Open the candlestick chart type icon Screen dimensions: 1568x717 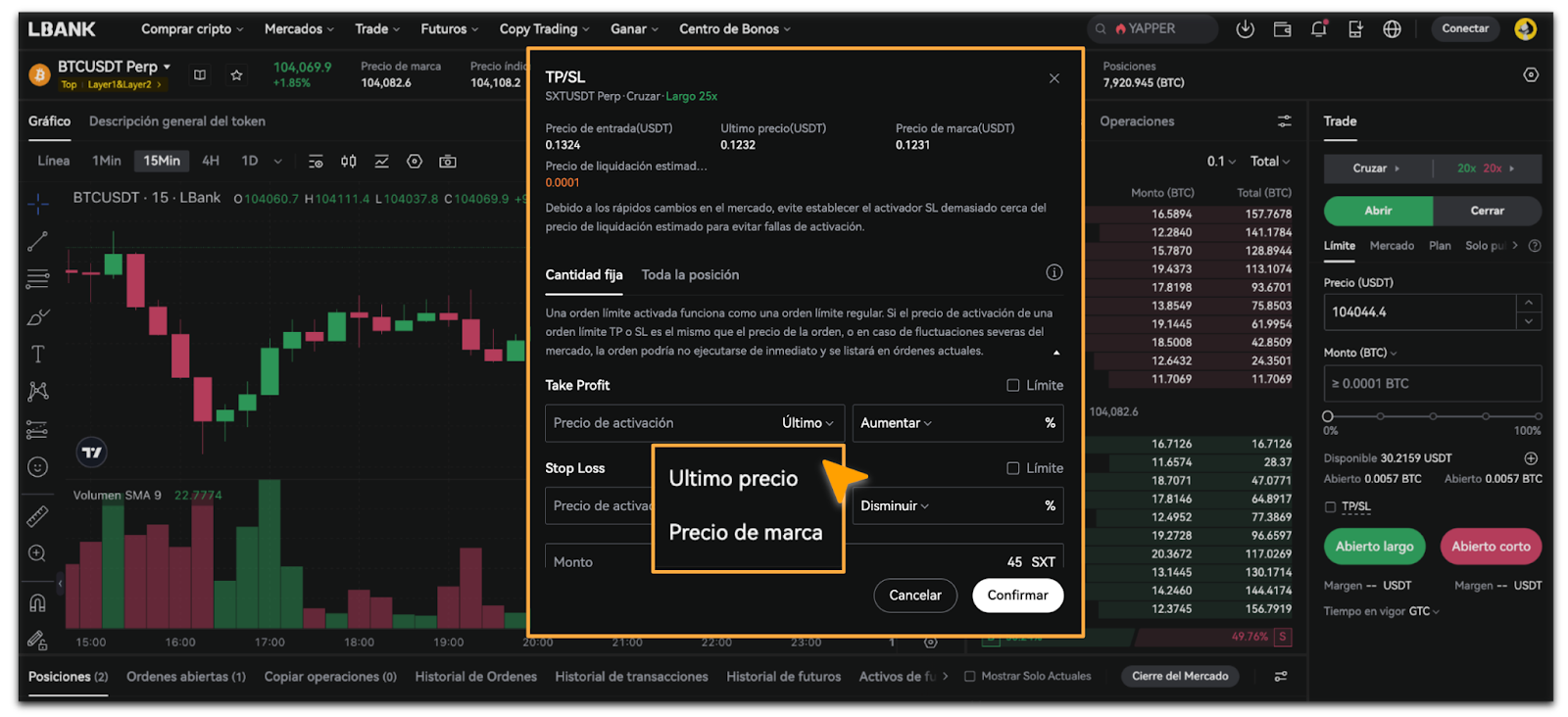pyautogui.click(x=348, y=162)
